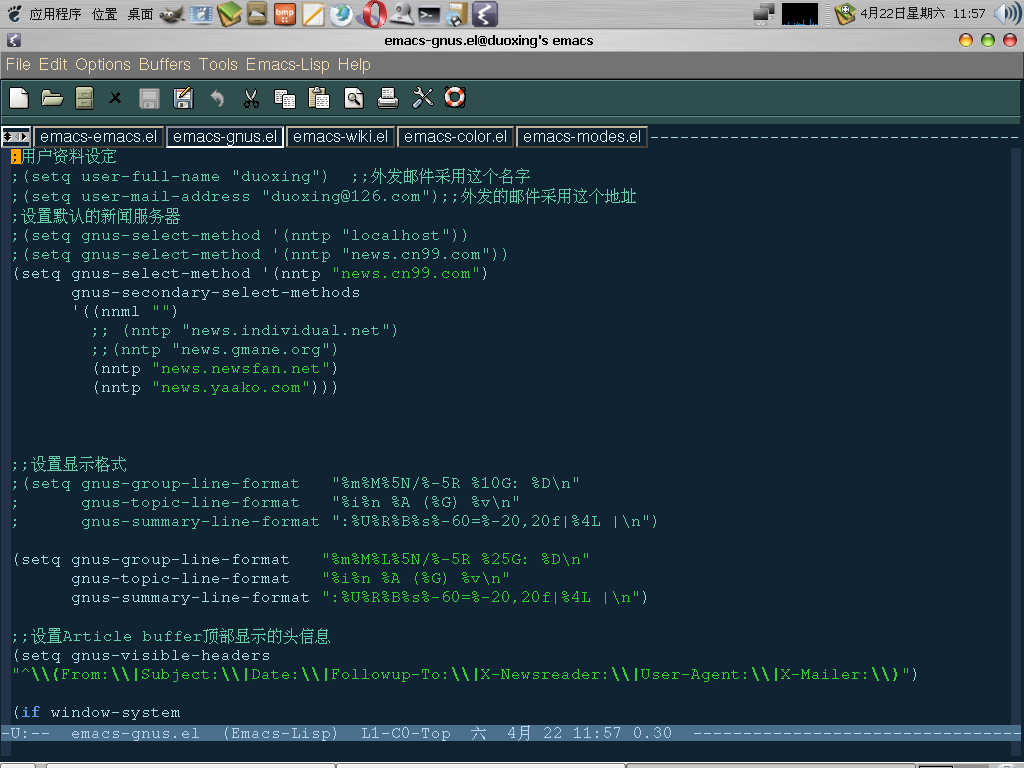
Task: Click the X kill buffer icon
Action: 115,98
